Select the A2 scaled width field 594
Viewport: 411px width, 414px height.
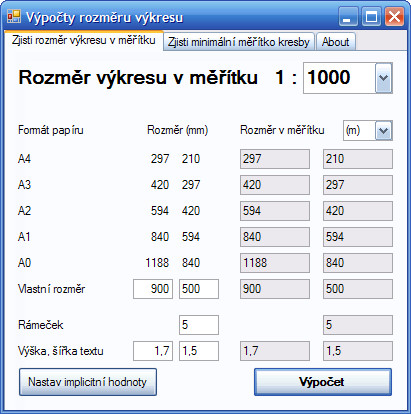(275, 211)
